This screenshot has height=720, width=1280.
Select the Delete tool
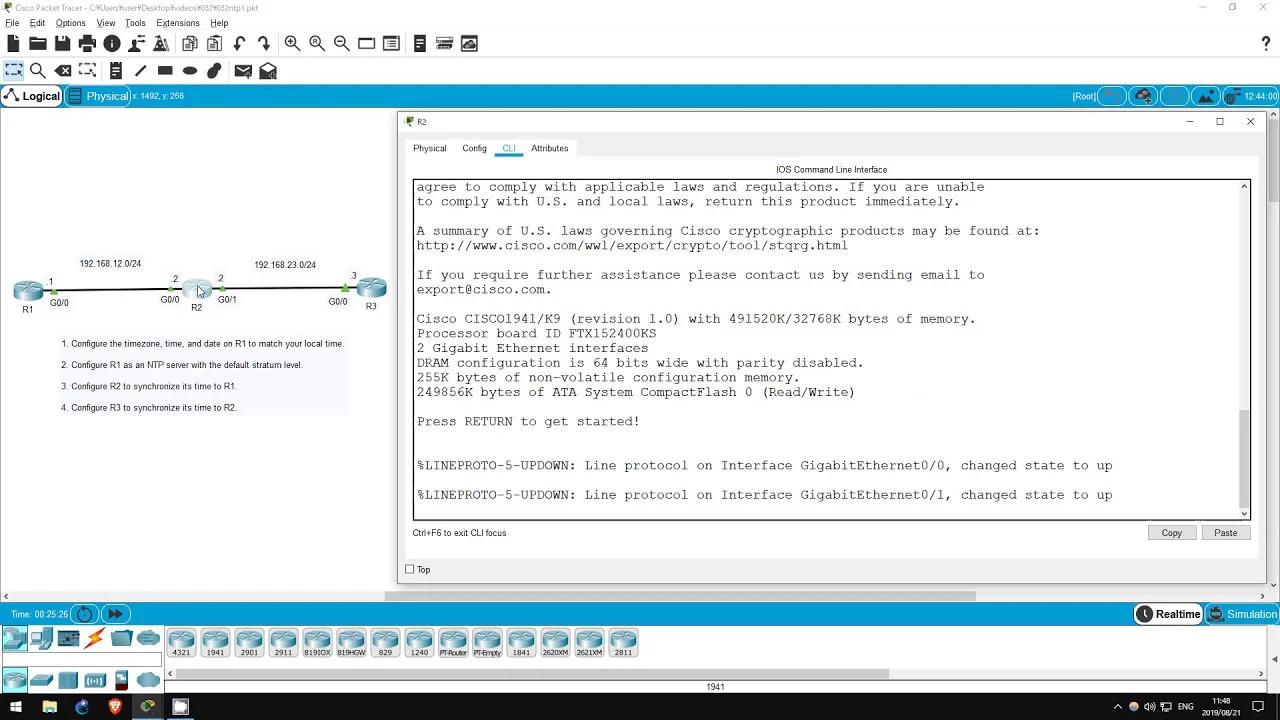click(x=63, y=70)
